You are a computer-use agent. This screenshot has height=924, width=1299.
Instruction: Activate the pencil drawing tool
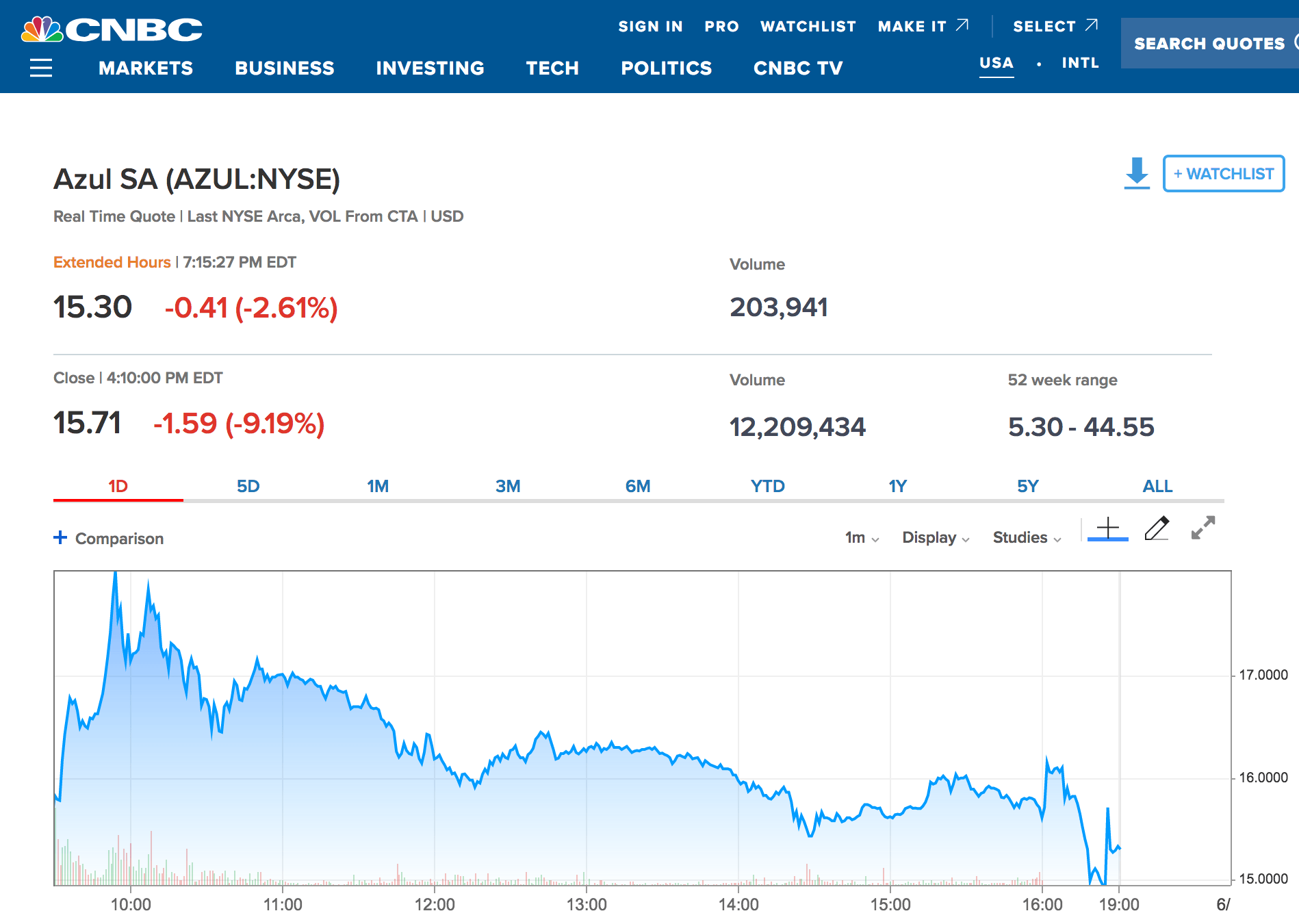point(1157,528)
